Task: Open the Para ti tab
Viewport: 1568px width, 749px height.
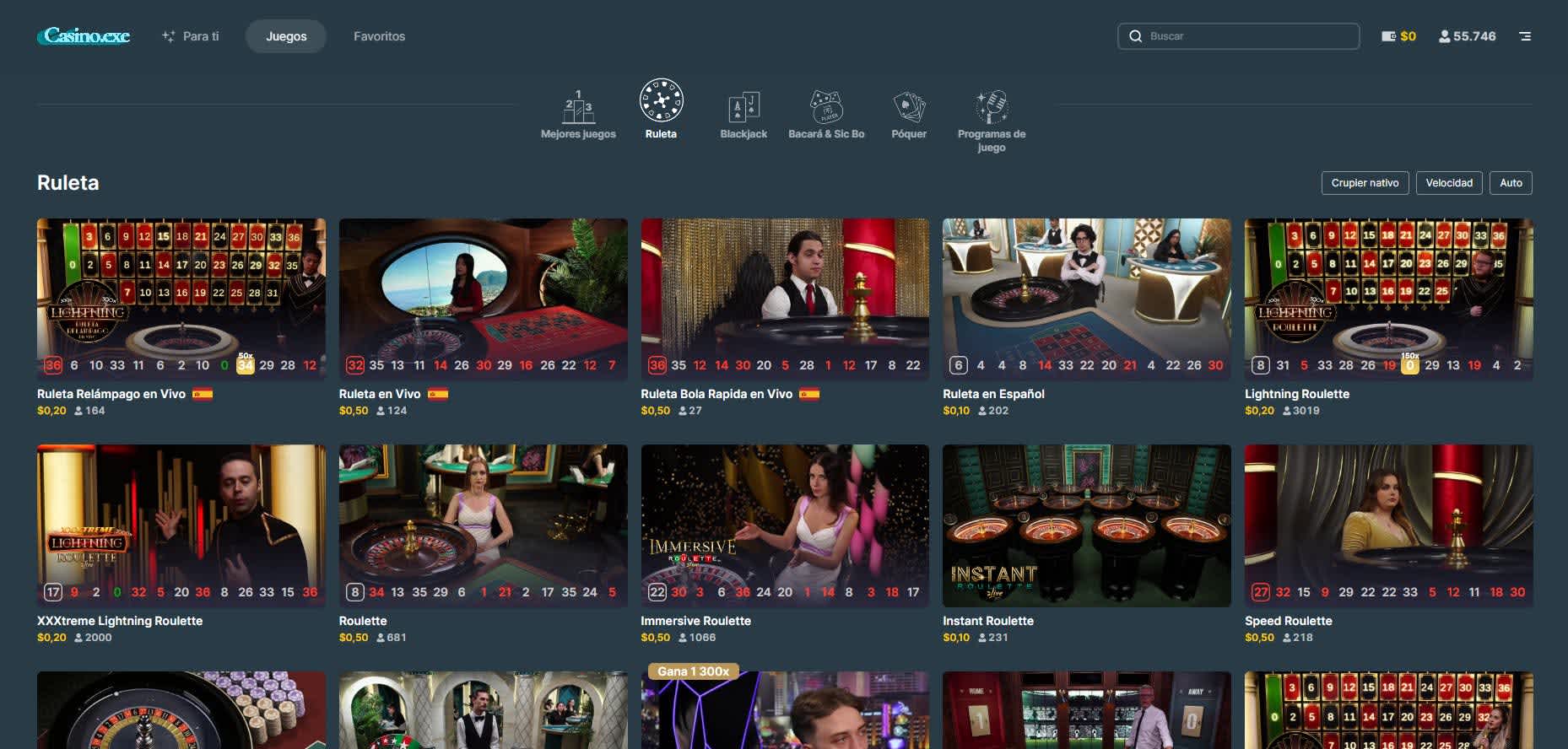Action: point(191,36)
